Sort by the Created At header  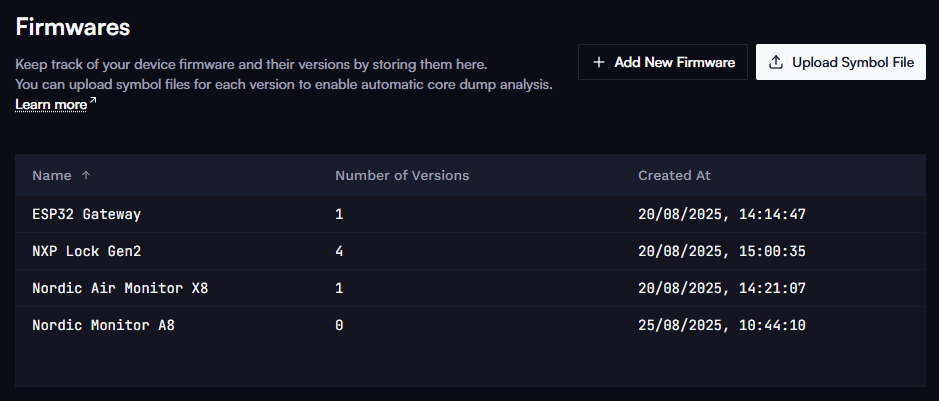click(x=674, y=175)
